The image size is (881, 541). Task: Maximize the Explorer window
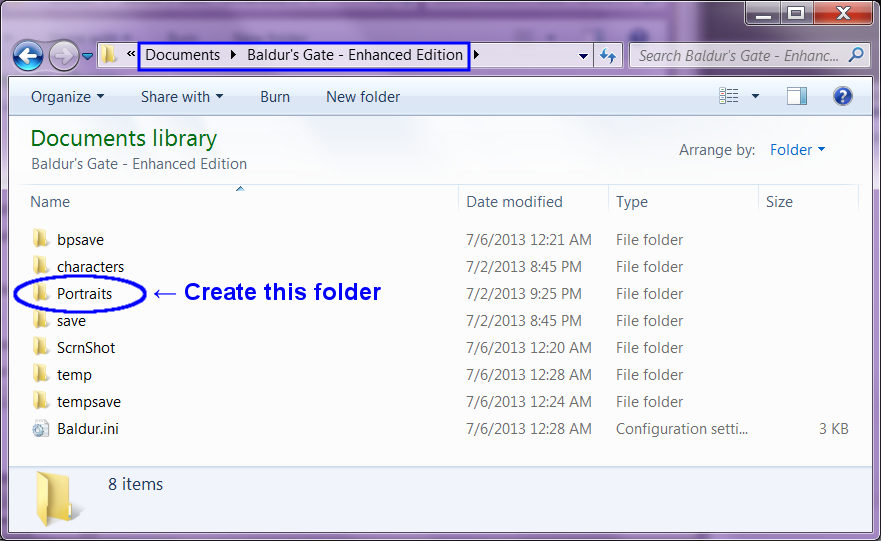click(x=796, y=13)
